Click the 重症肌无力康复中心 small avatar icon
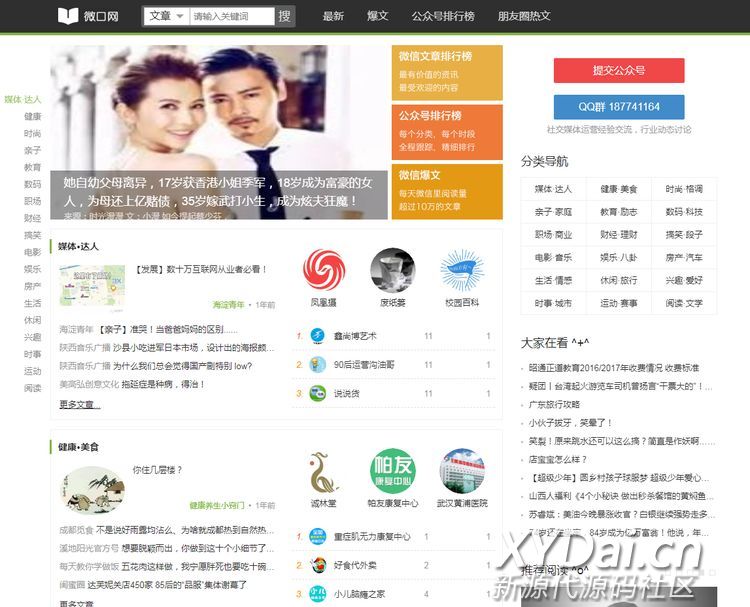The height and width of the screenshot is (607, 750). tap(318, 536)
